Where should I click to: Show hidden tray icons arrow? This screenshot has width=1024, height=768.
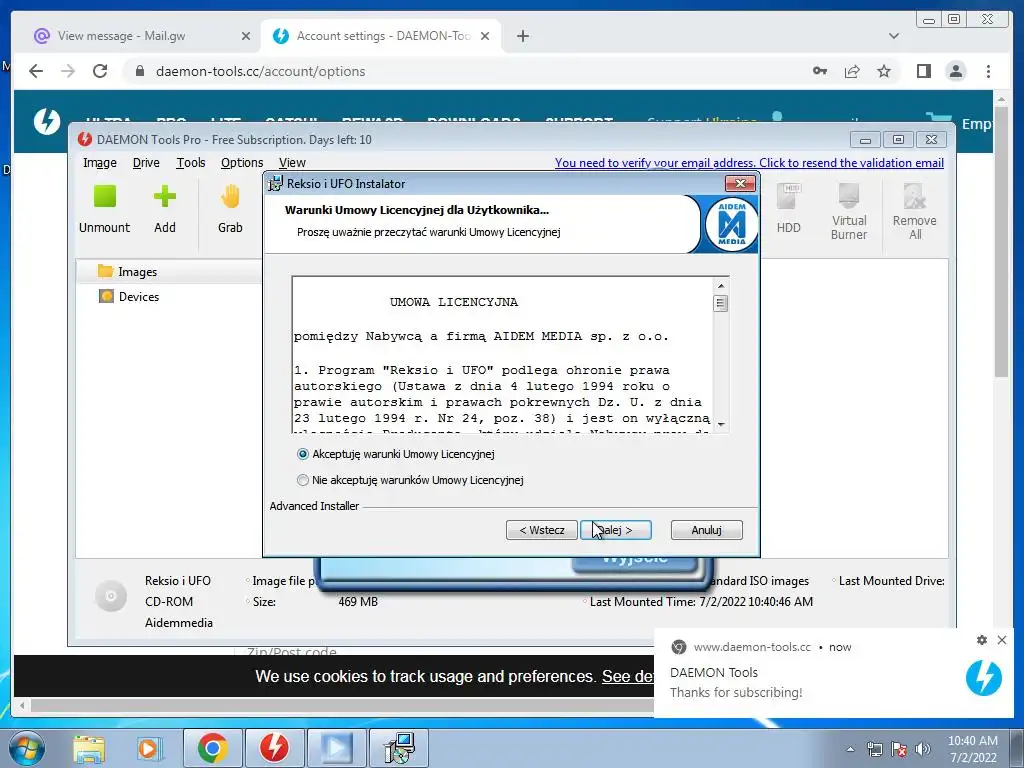click(x=850, y=749)
